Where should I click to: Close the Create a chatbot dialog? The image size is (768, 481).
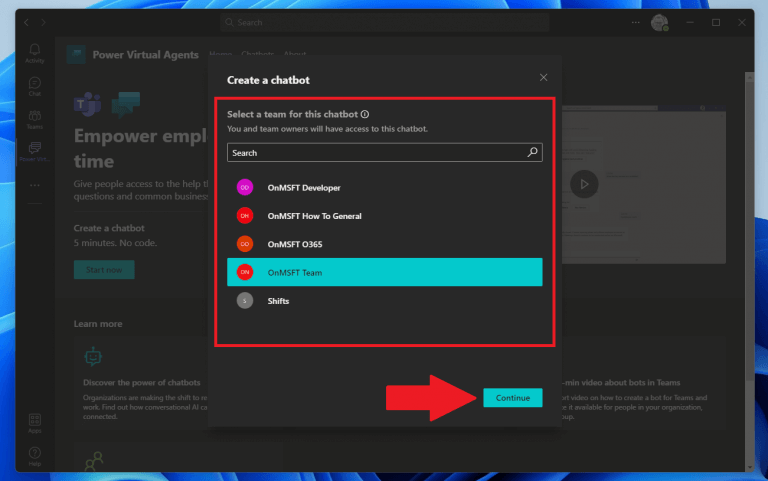(543, 77)
